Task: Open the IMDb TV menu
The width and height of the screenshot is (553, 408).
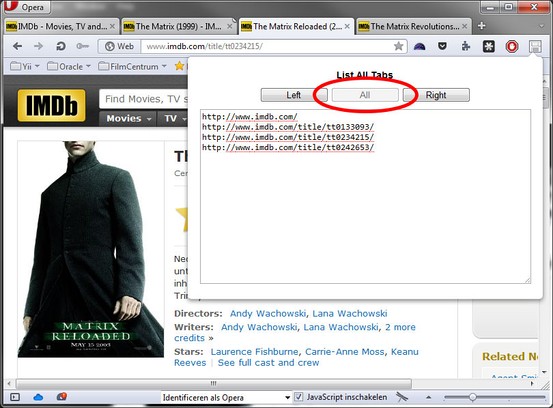Action: [x=174, y=118]
